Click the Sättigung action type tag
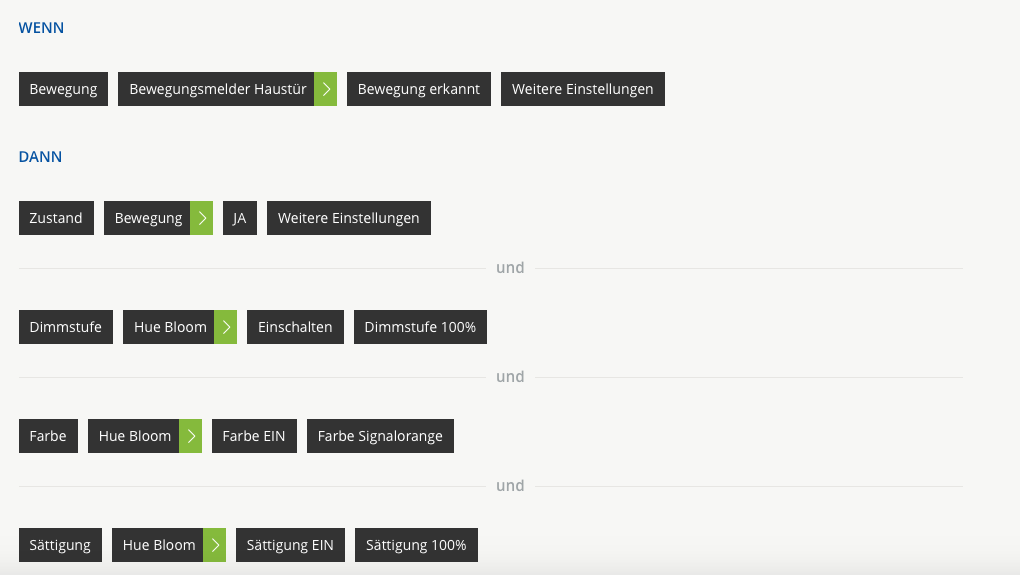Image resolution: width=1020 pixels, height=575 pixels. 60,545
